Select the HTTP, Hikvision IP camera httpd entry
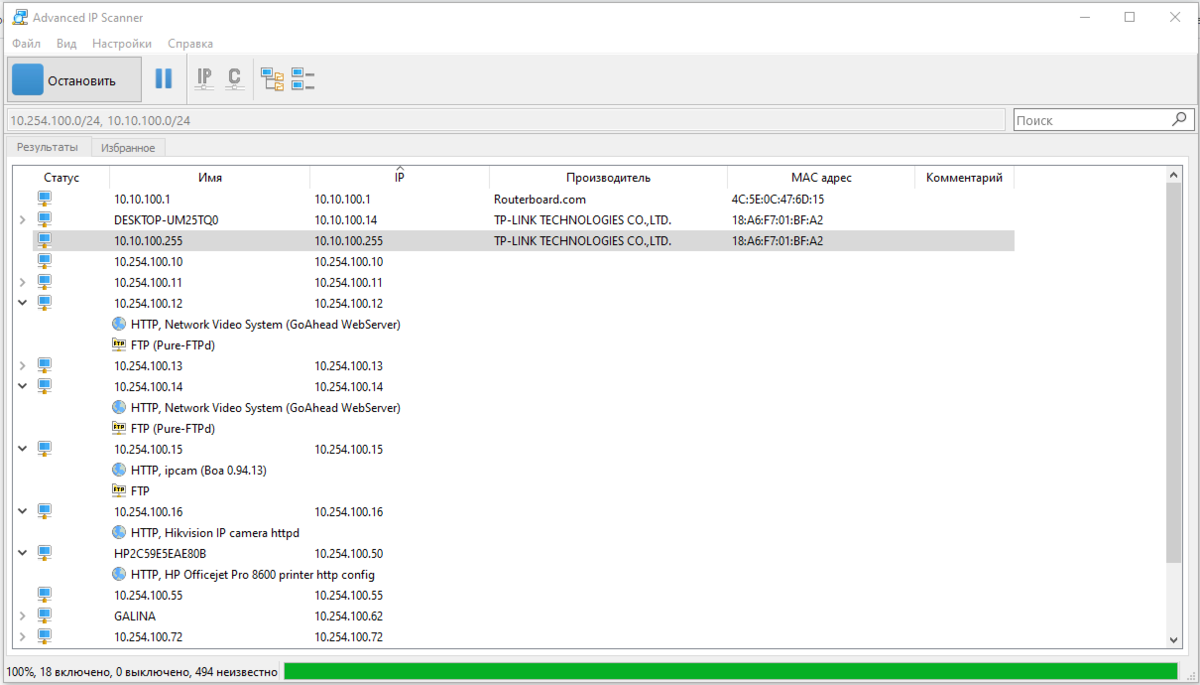1200x685 pixels. (x=215, y=533)
